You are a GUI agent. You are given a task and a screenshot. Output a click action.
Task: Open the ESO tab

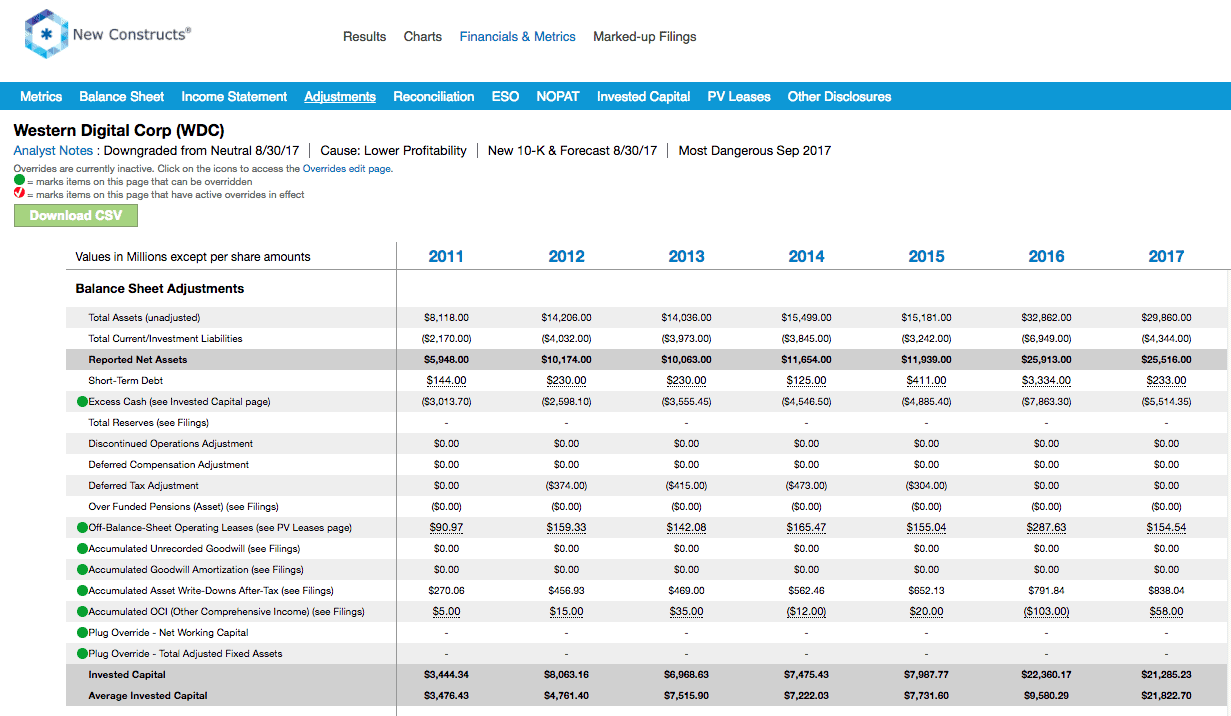505,97
